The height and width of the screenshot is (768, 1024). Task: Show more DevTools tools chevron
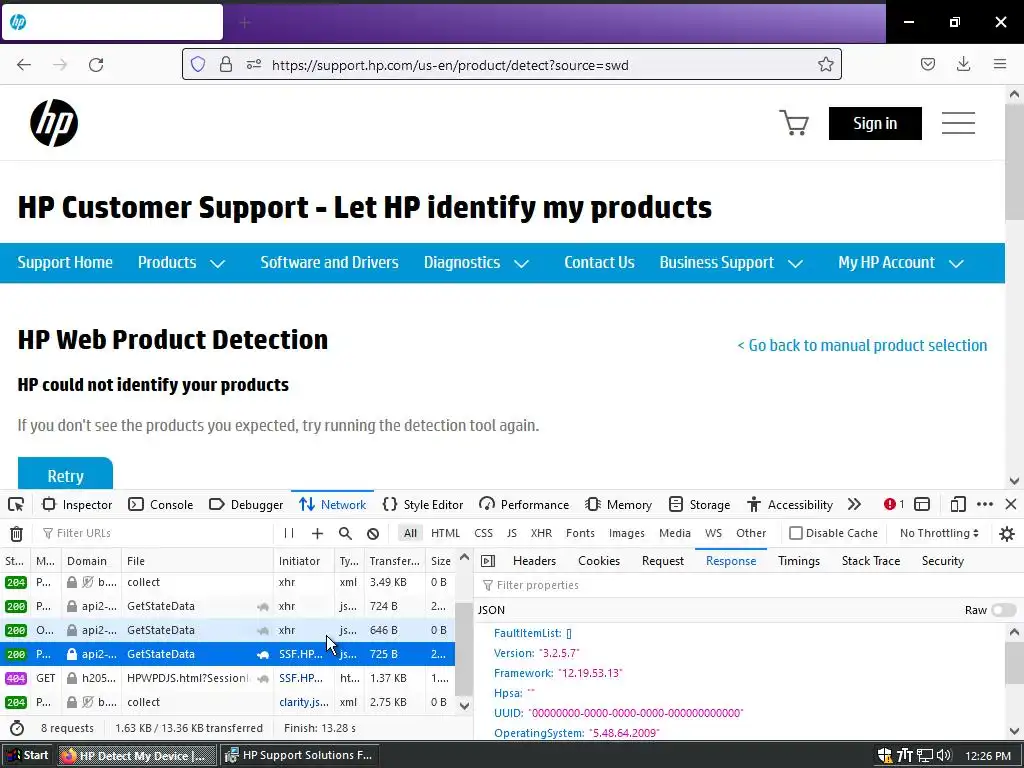pyautogui.click(x=854, y=505)
